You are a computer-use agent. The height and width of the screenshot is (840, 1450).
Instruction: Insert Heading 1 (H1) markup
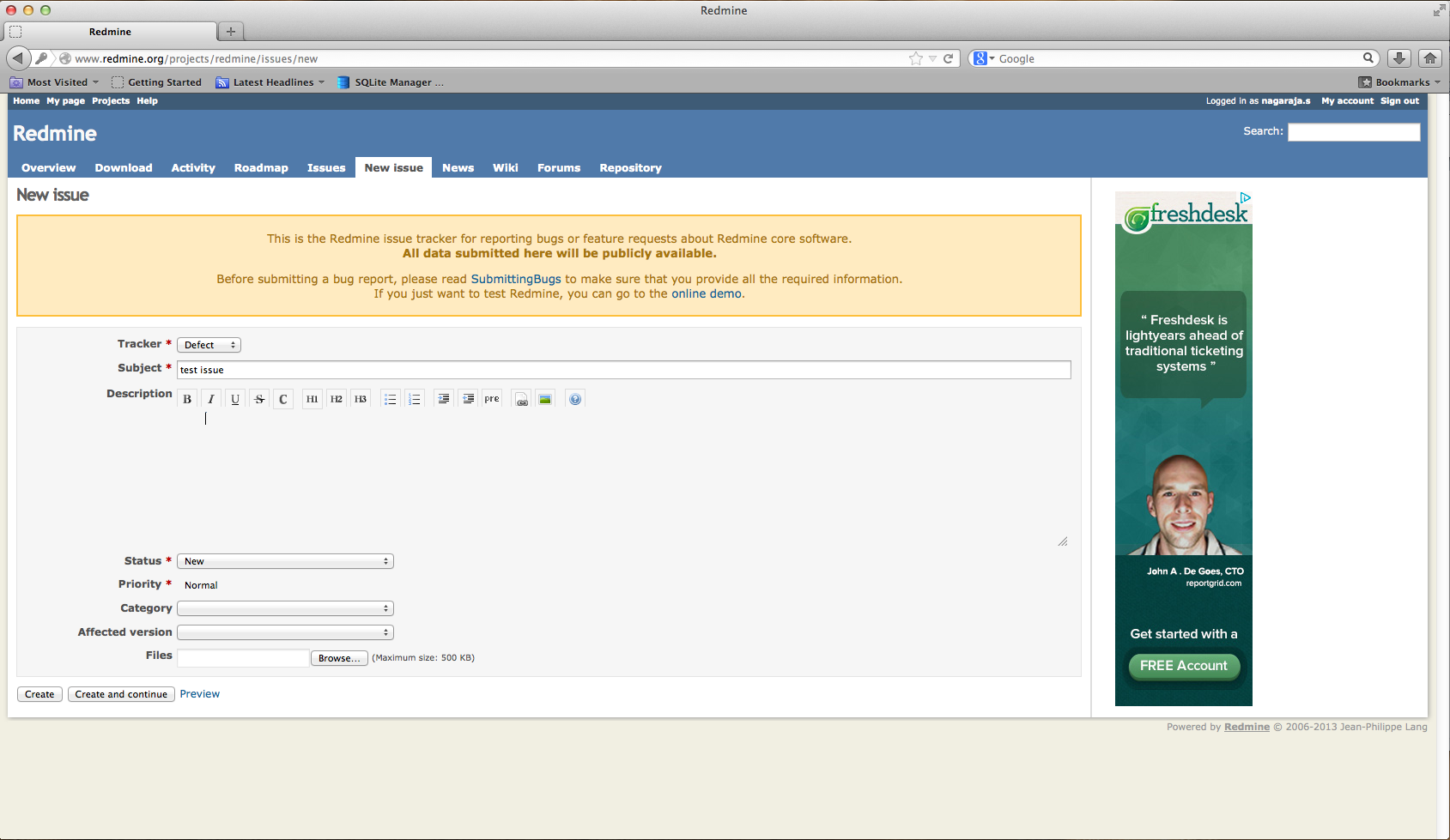(312, 399)
